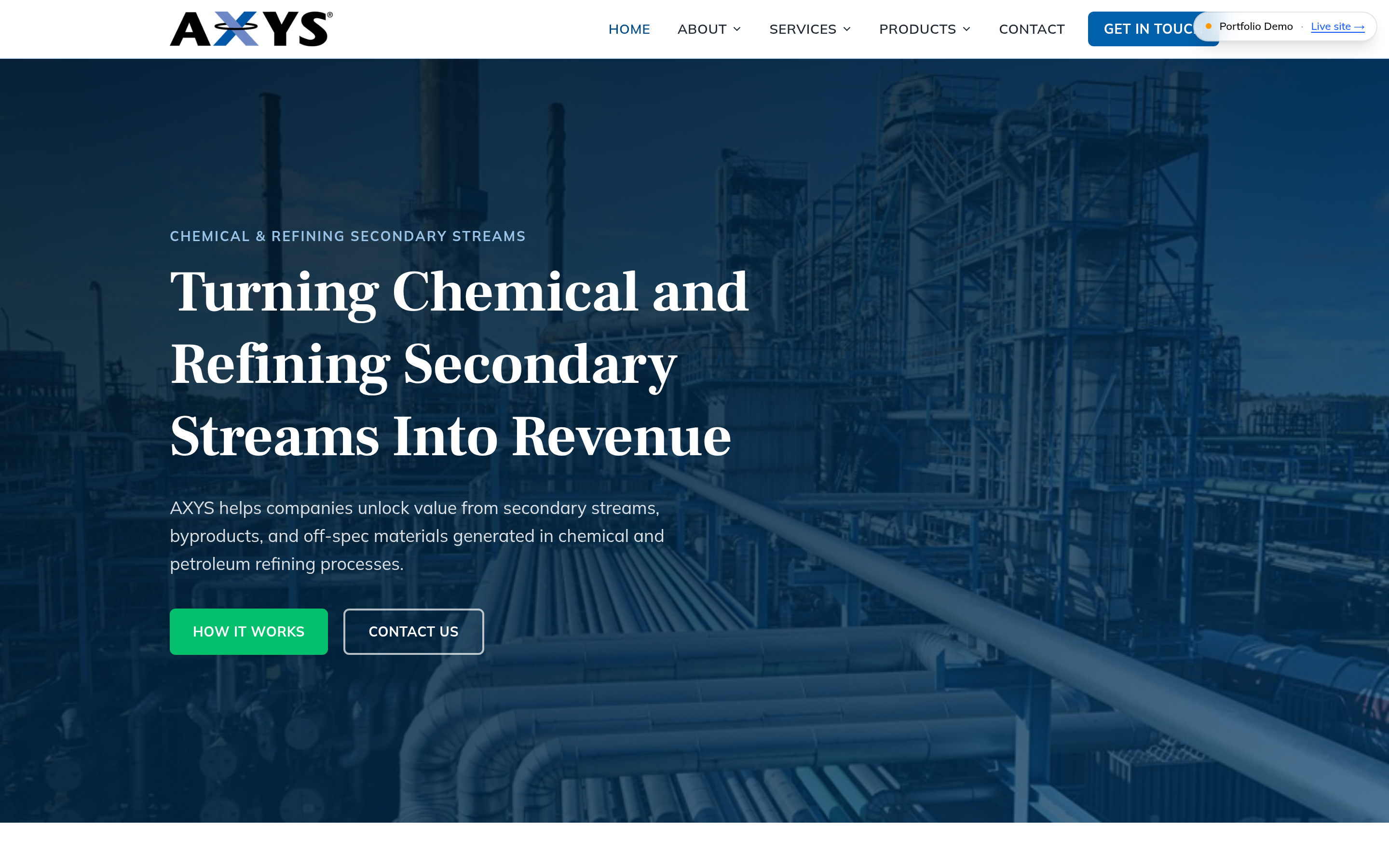Expand the Products dropdown chevron
Screen dimensions: 1389x868
[967, 29]
